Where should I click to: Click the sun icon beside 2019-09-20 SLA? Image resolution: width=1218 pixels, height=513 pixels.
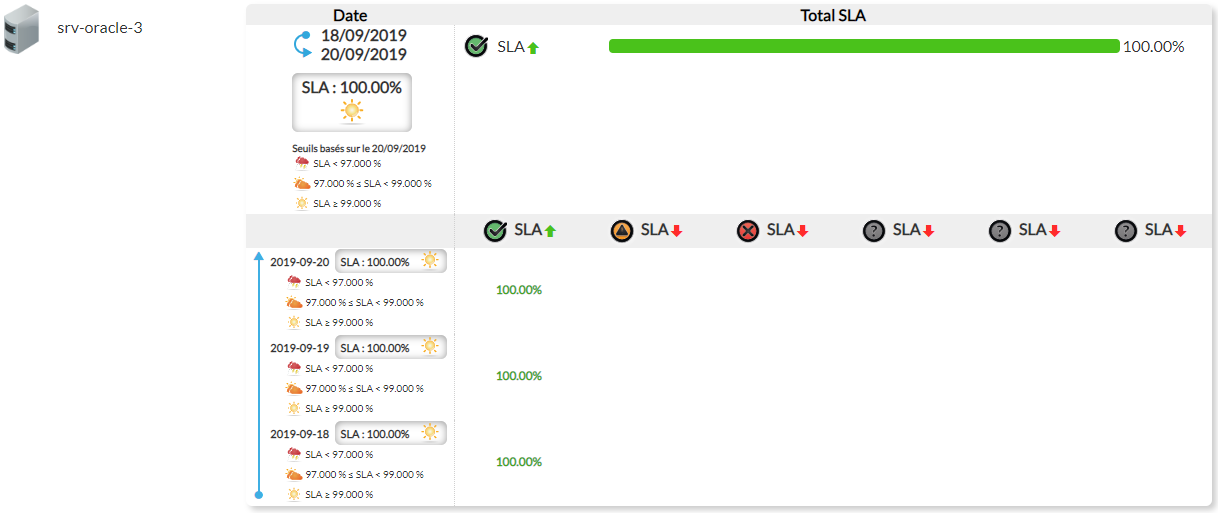pyautogui.click(x=430, y=261)
